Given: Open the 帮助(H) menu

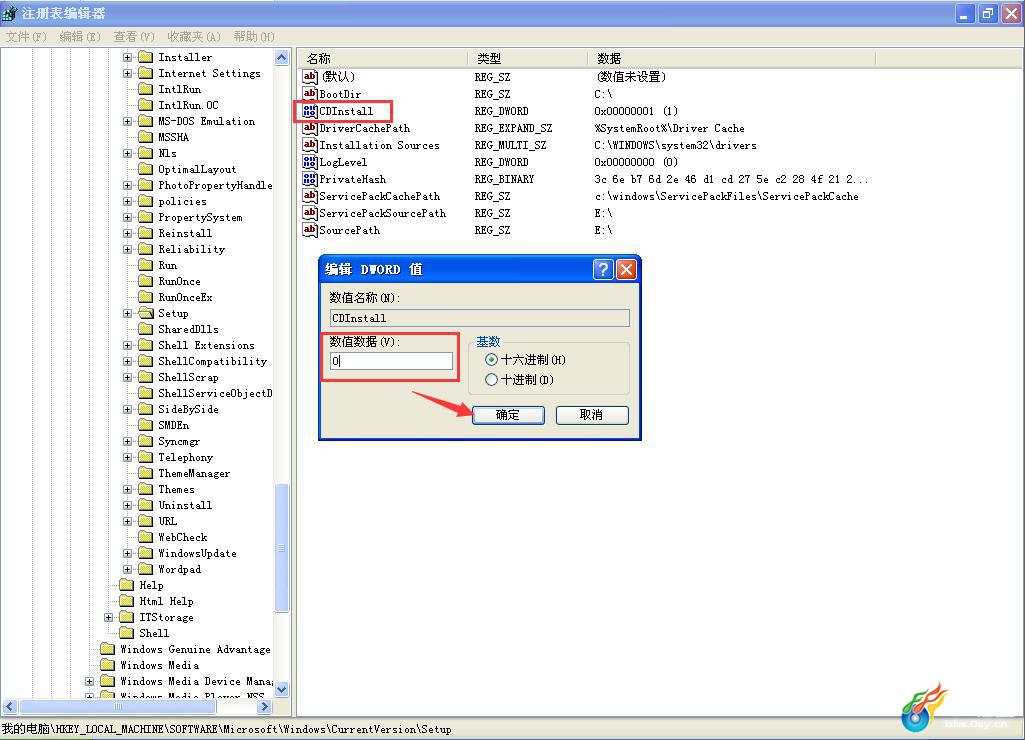Looking at the screenshot, I should pyautogui.click(x=254, y=37).
